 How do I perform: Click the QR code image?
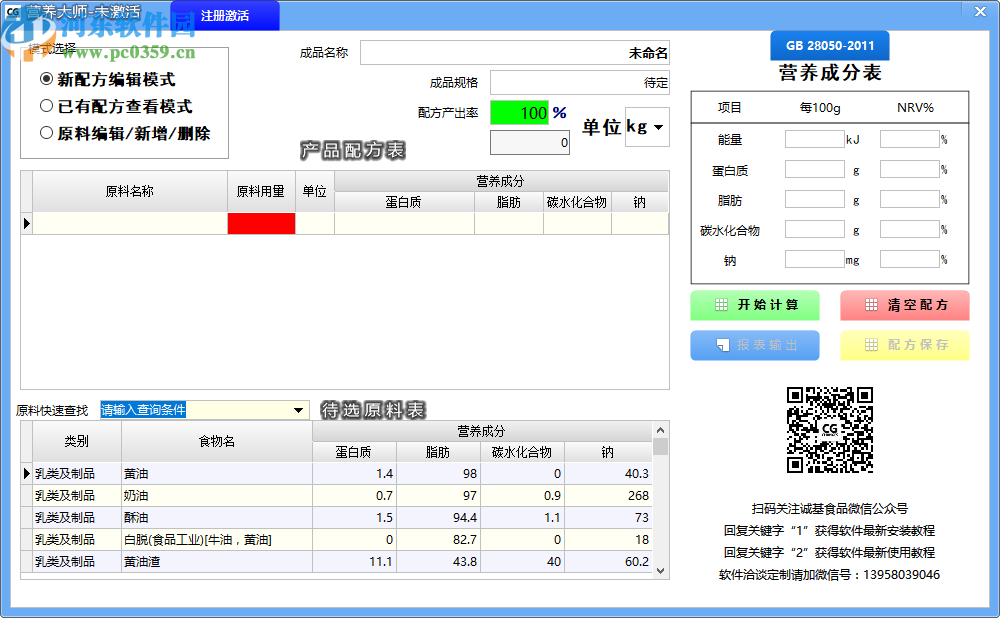click(829, 430)
